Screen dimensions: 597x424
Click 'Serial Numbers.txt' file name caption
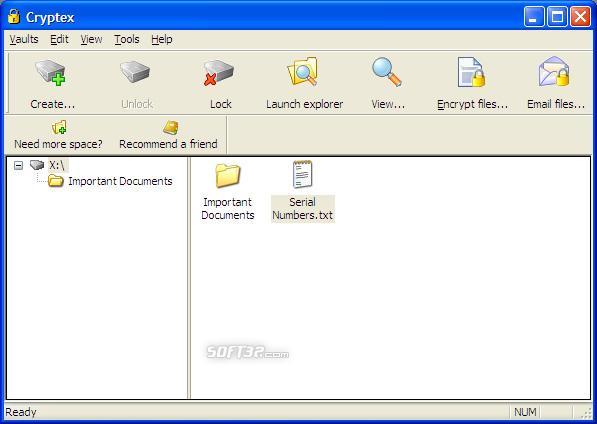click(x=303, y=209)
